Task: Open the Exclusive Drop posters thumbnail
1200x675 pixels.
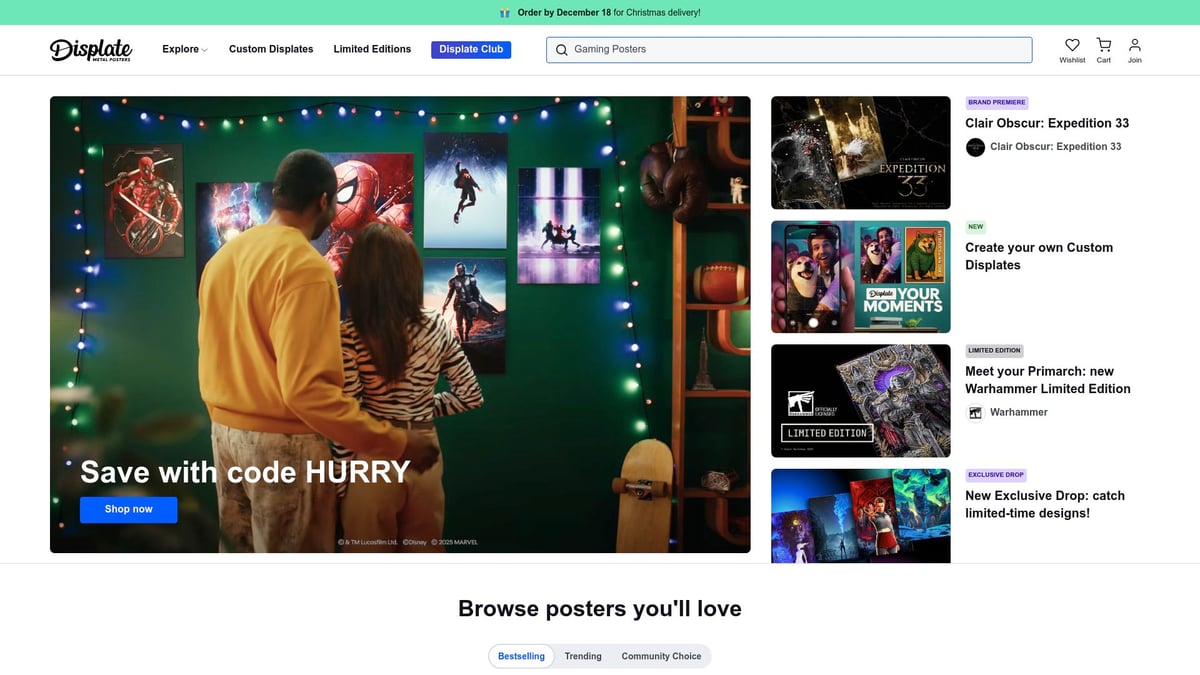Action: click(x=861, y=516)
